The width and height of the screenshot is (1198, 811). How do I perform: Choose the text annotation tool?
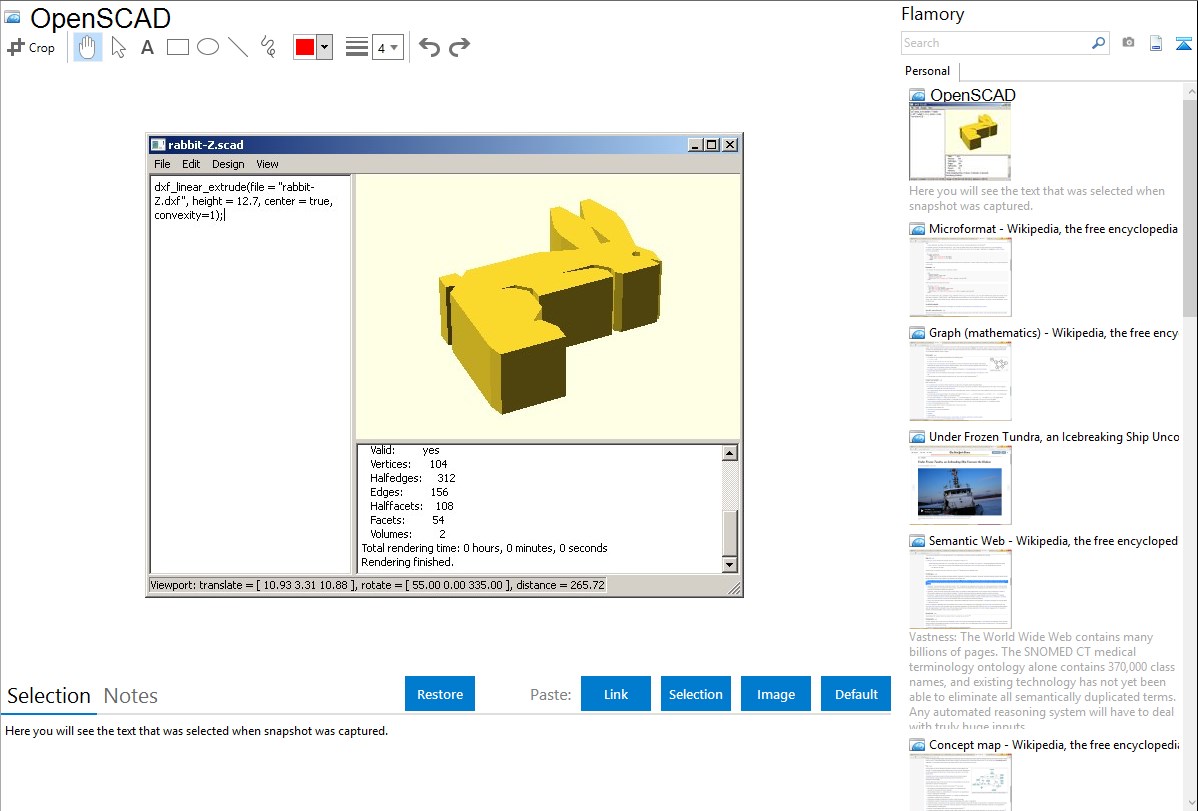pos(147,47)
